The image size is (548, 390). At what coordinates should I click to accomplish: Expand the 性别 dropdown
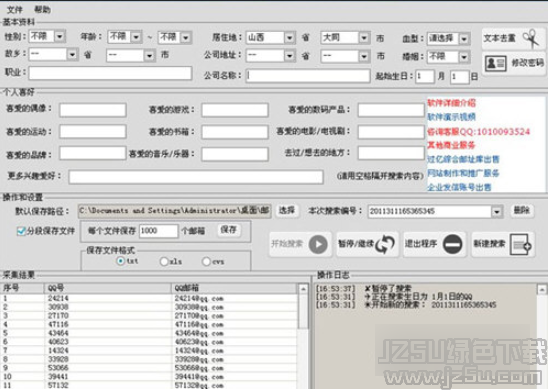click(x=59, y=36)
